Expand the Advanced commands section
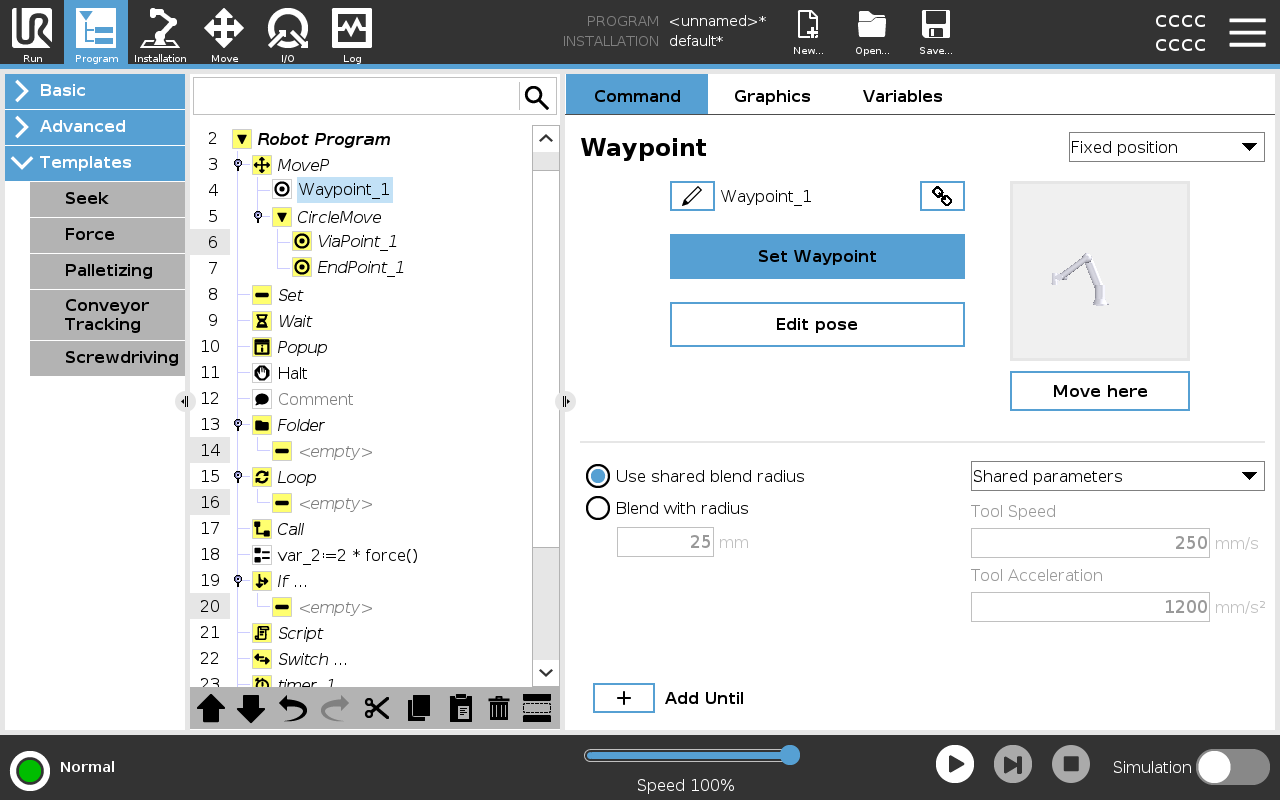Image resolution: width=1280 pixels, height=800 pixels. pyautogui.click(x=95, y=126)
